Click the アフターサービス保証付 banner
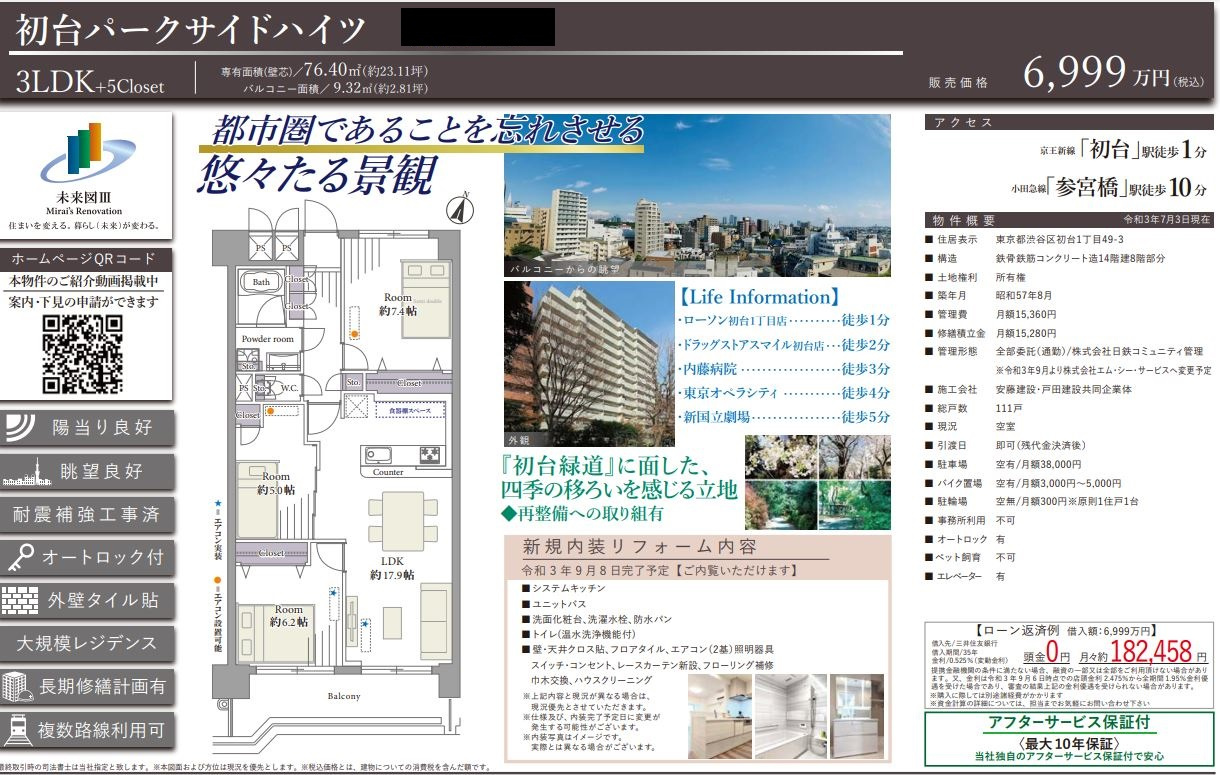1220x775 pixels. tap(1068, 722)
